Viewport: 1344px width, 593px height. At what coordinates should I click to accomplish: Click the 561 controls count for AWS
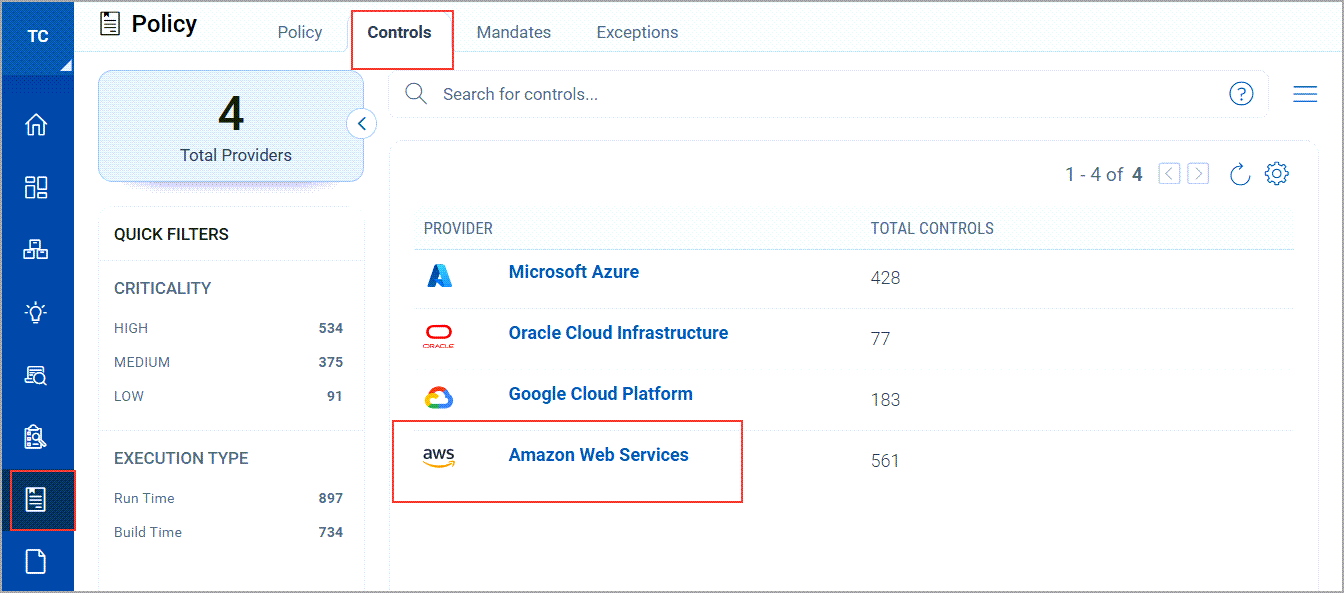click(x=886, y=461)
